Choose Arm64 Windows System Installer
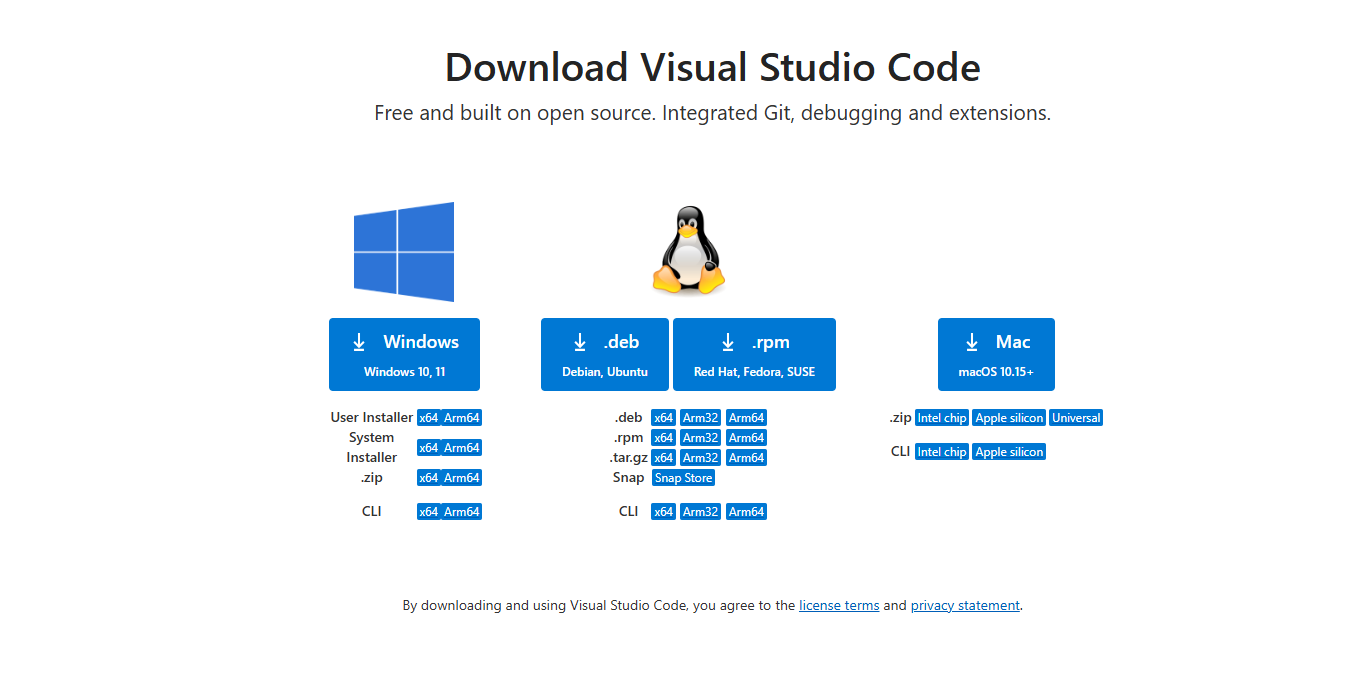Screen dimensions: 1346x698 pyautogui.click(x=462, y=448)
